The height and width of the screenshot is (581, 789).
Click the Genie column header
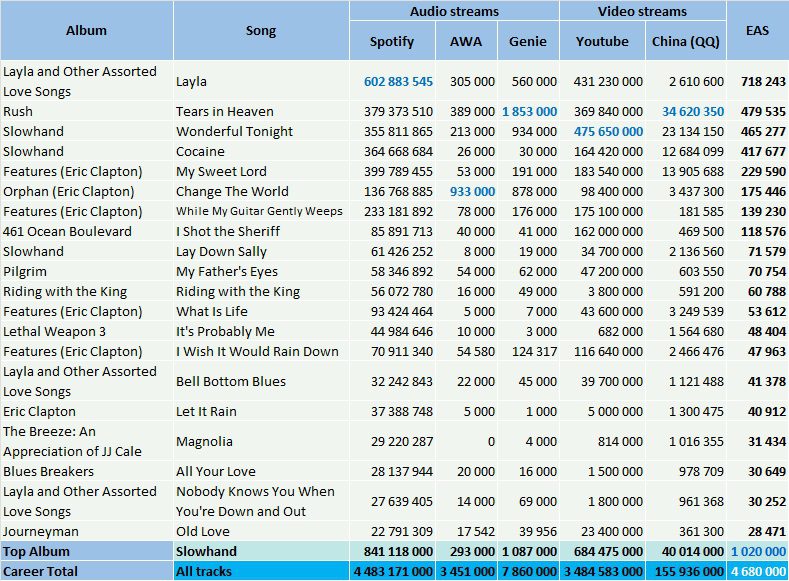(x=528, y=41)
